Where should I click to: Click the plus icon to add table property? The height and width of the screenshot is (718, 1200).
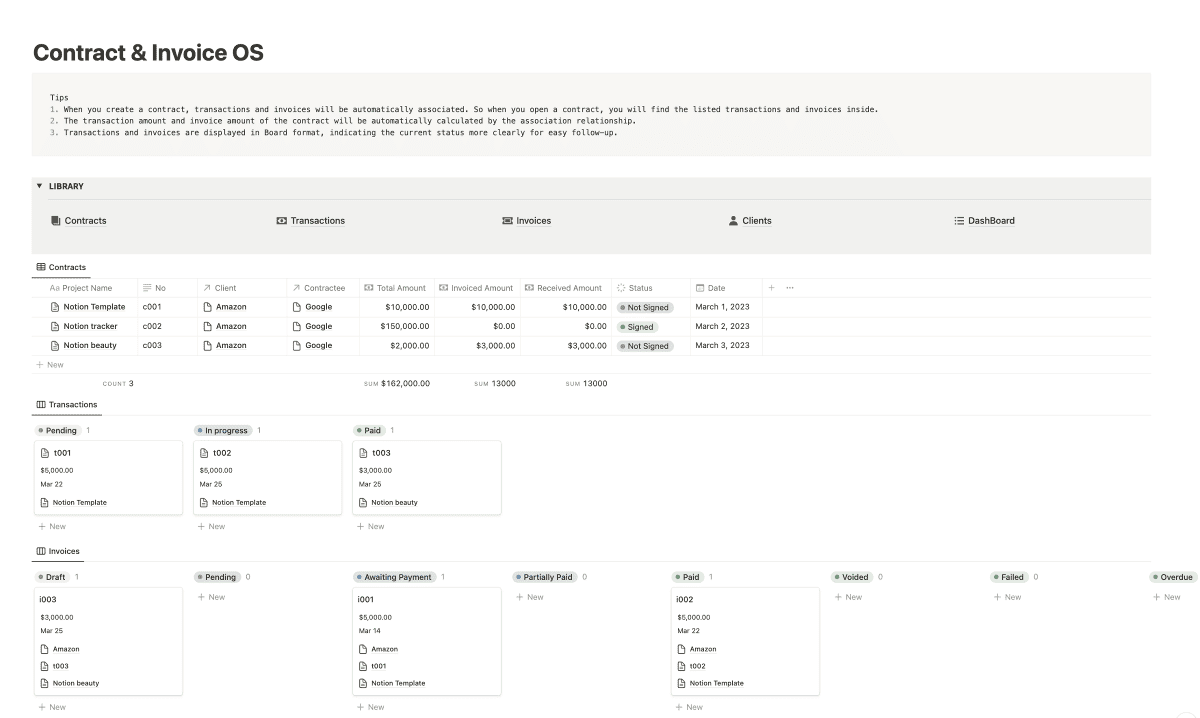pos(772,287)
